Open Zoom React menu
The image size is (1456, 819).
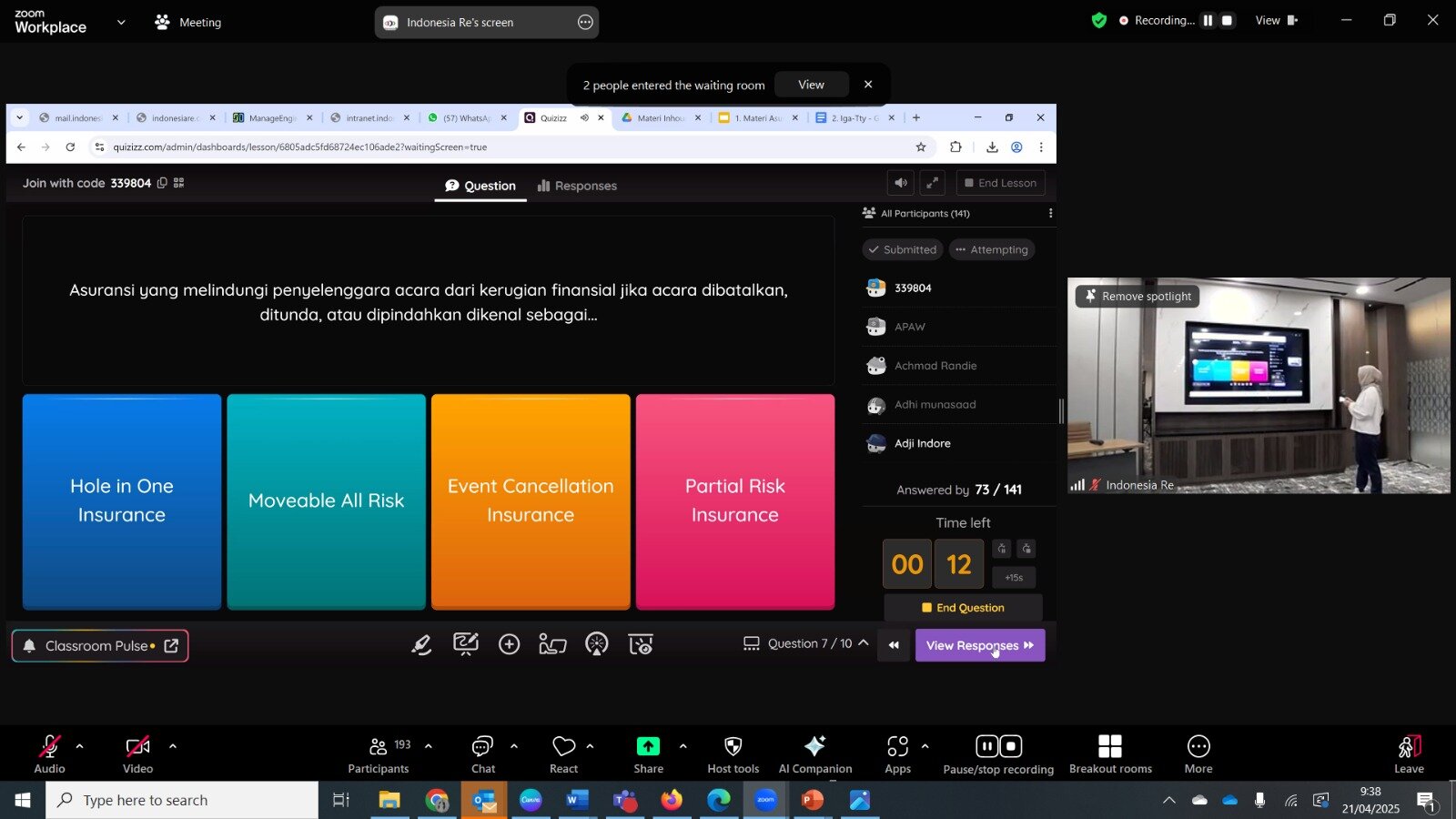tap(564, 754)
